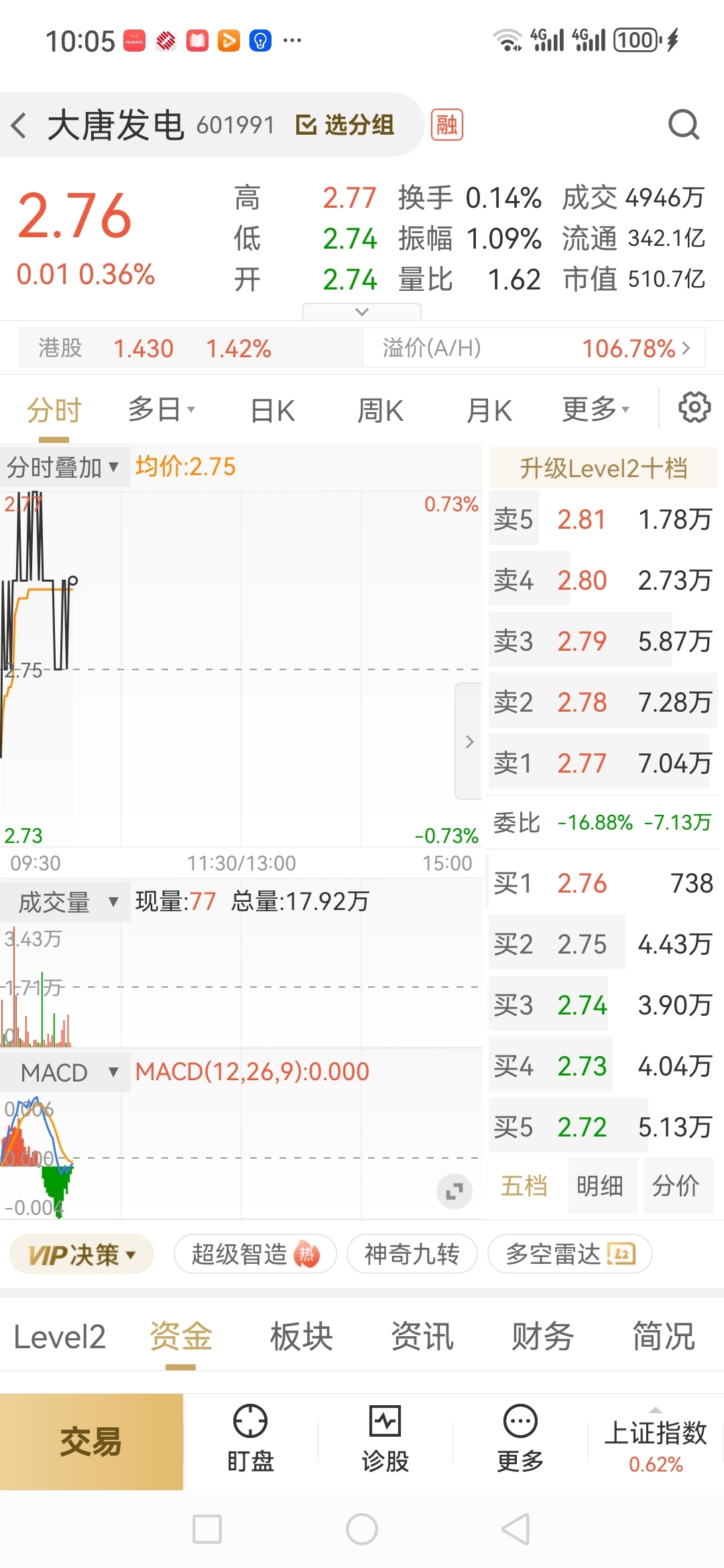Image resolution: width=724 pixels, height=1568 pixels.
Task: Open VIP决策 dropdown
Action: tap(82, 1254)
